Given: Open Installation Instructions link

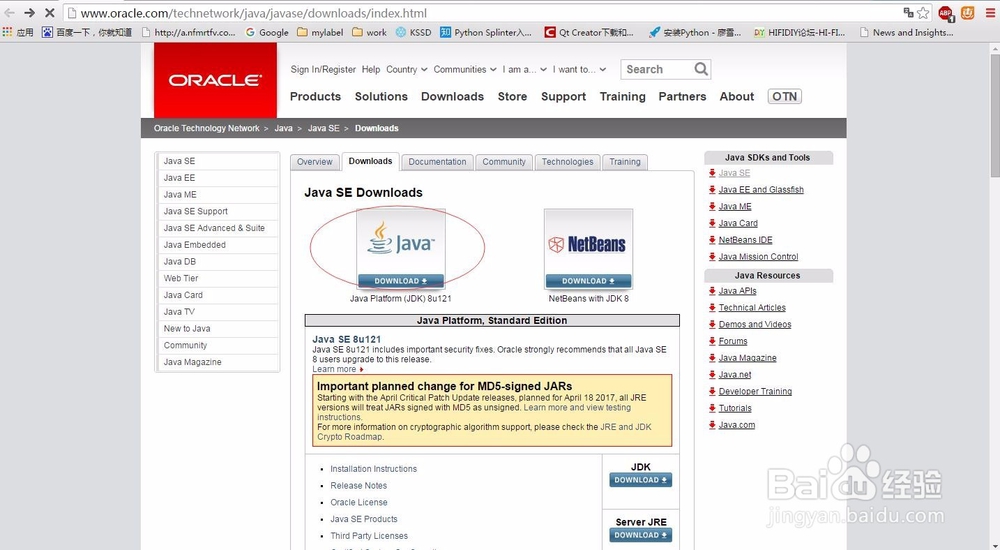Looking at the screenshot, I should (373, 469).
